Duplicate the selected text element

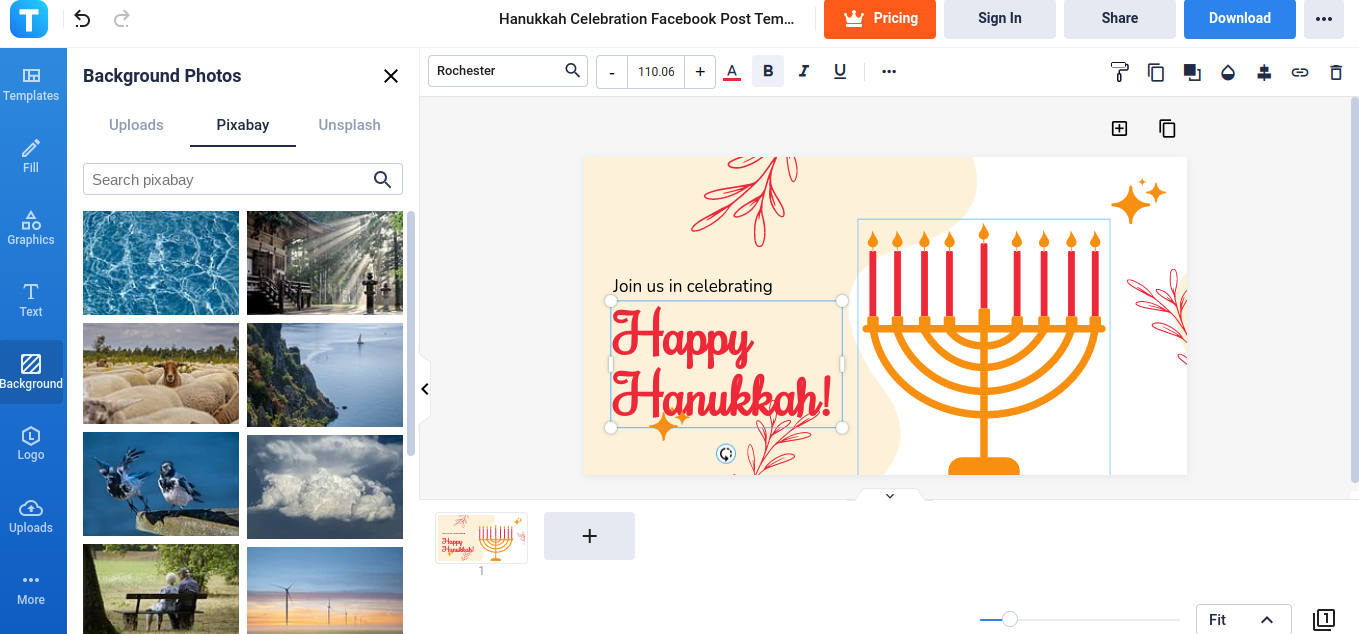pos(1156,71)
